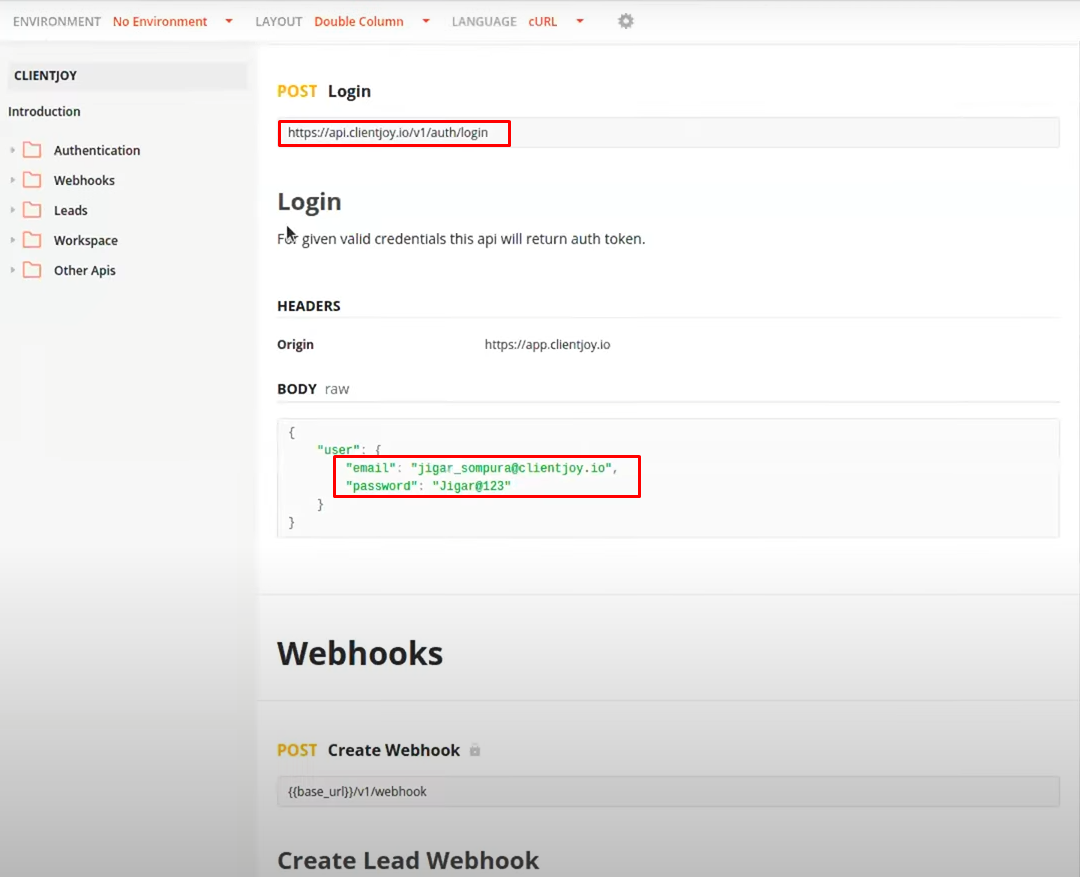The height and width of the screenshot is (877, 1080).
Task: Click the Create Lead Webhook heading
Action: click(408, 860)
